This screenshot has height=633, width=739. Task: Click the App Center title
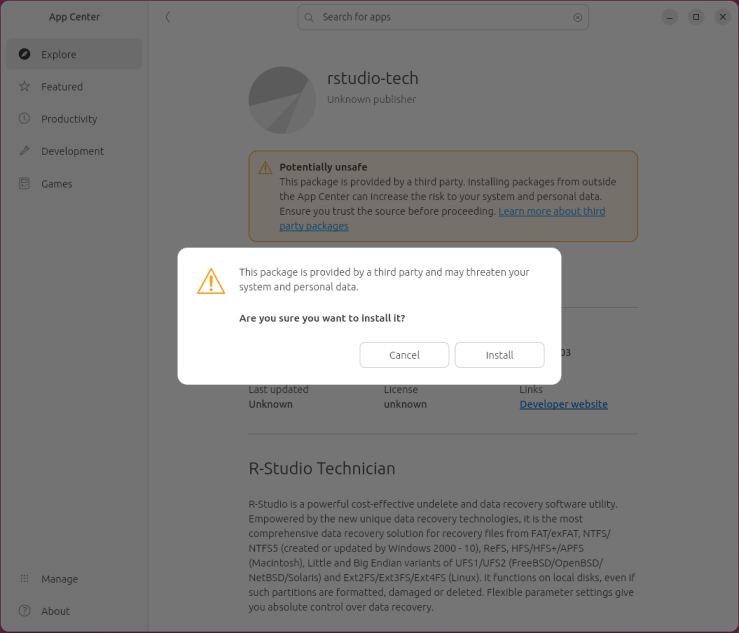tap(74, 17)
